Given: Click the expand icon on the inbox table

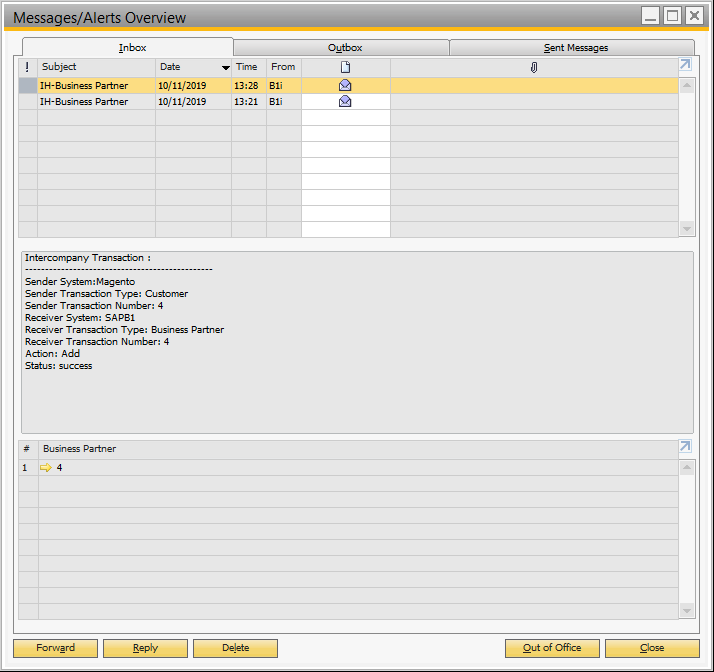Looking at the screenshot, I should [685, 66].
